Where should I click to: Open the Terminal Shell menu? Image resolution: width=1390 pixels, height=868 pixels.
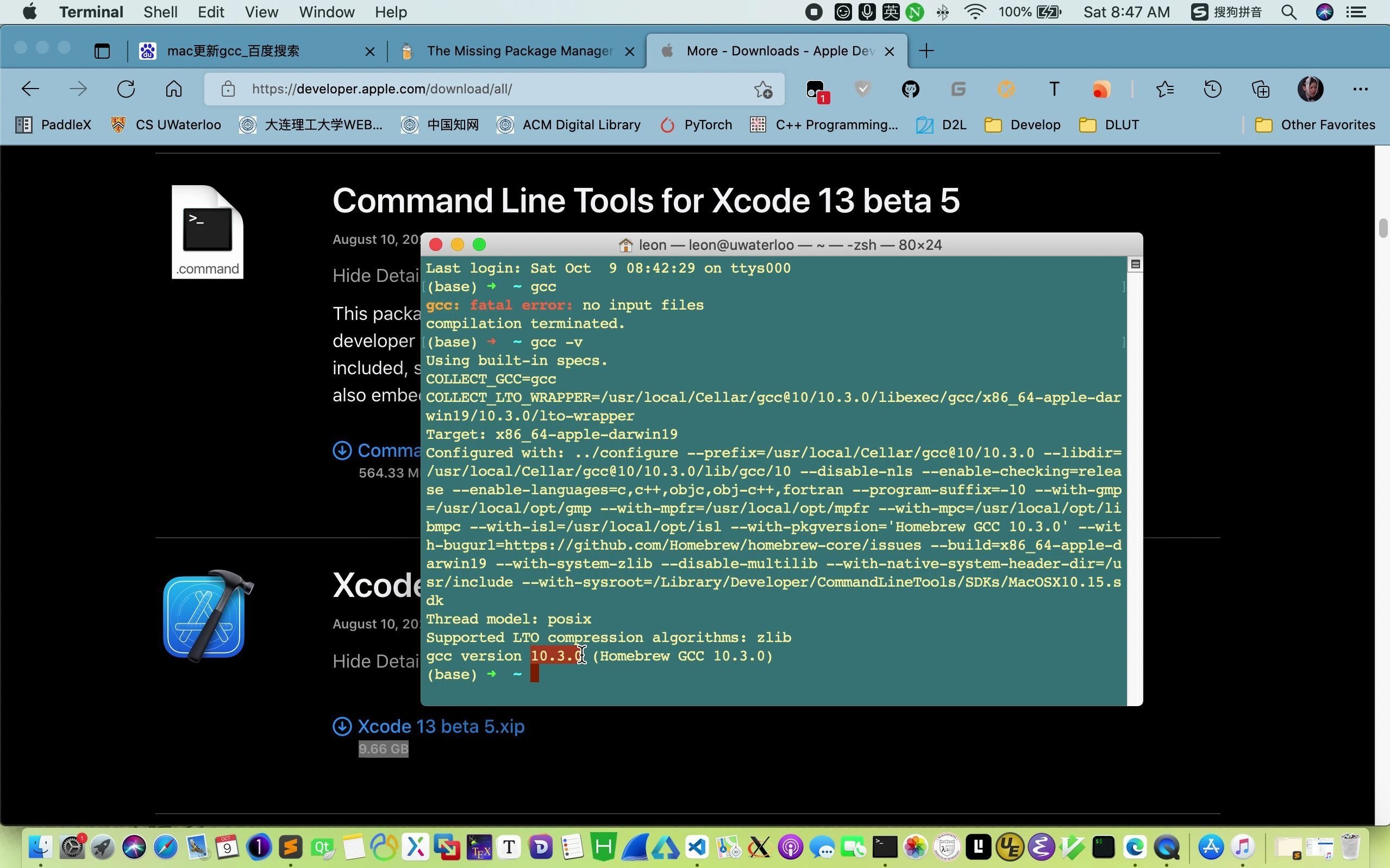[x=160, y=12]
